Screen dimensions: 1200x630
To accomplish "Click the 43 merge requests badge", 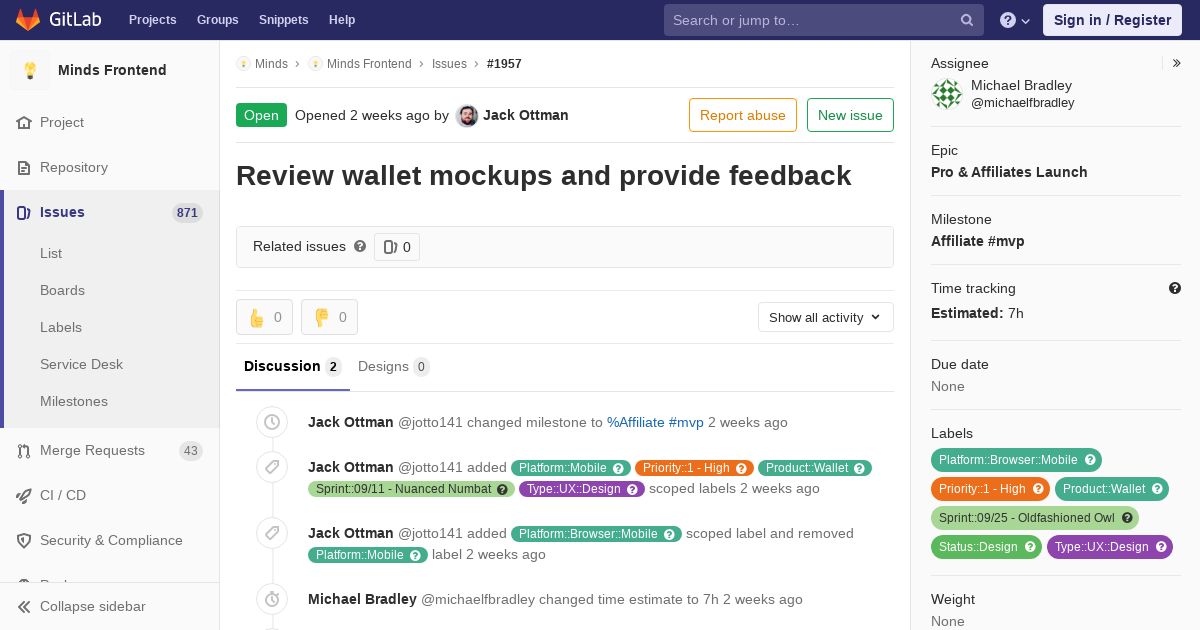I will [x=191, y=451].
